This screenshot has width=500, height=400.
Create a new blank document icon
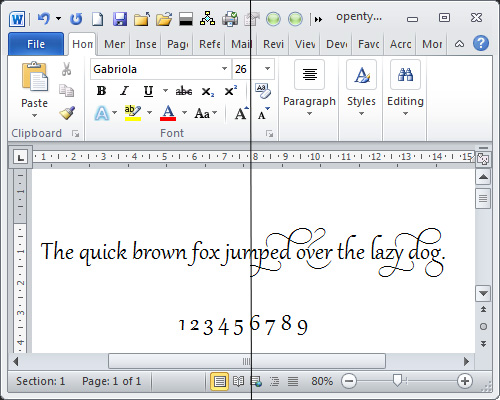[x=97, y=19]
